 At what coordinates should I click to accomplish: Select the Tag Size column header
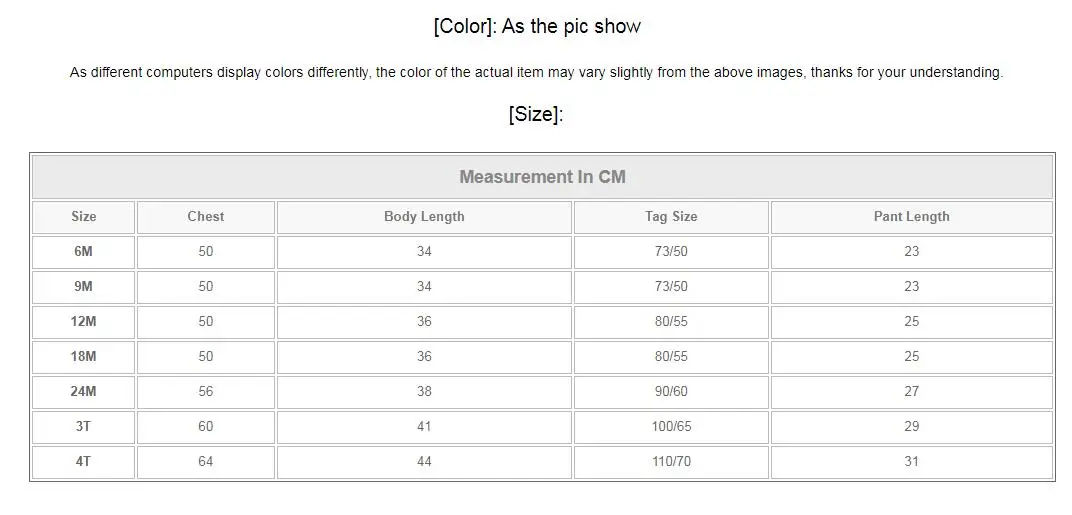point(671,217)
